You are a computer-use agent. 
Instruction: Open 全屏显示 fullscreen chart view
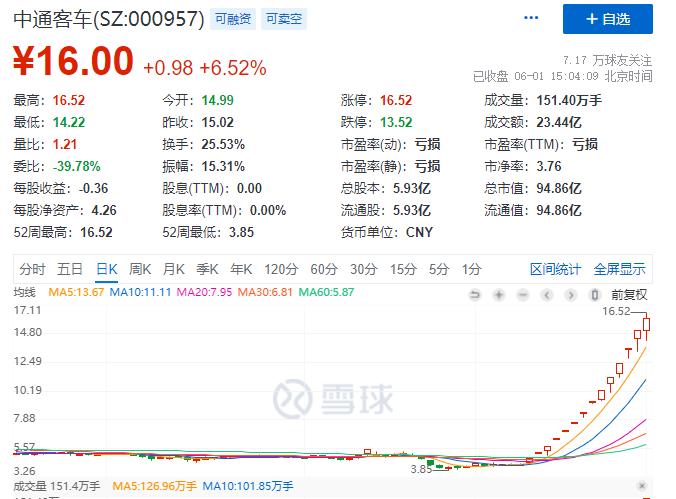[620, 270]
